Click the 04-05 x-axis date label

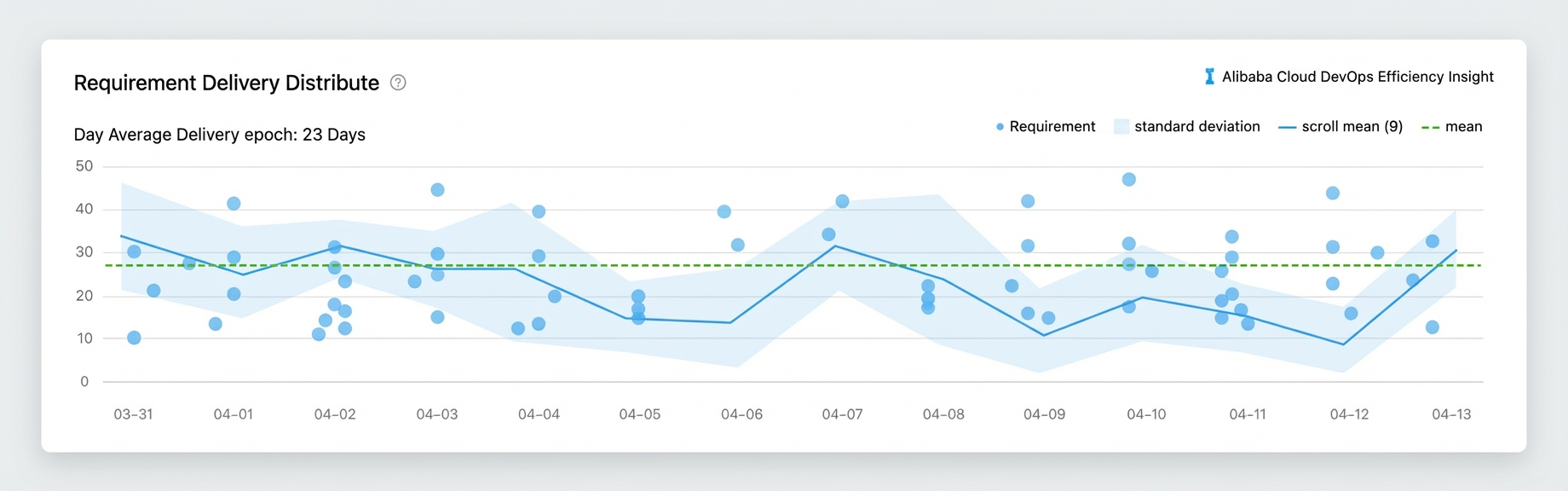[x=640, y=414]
